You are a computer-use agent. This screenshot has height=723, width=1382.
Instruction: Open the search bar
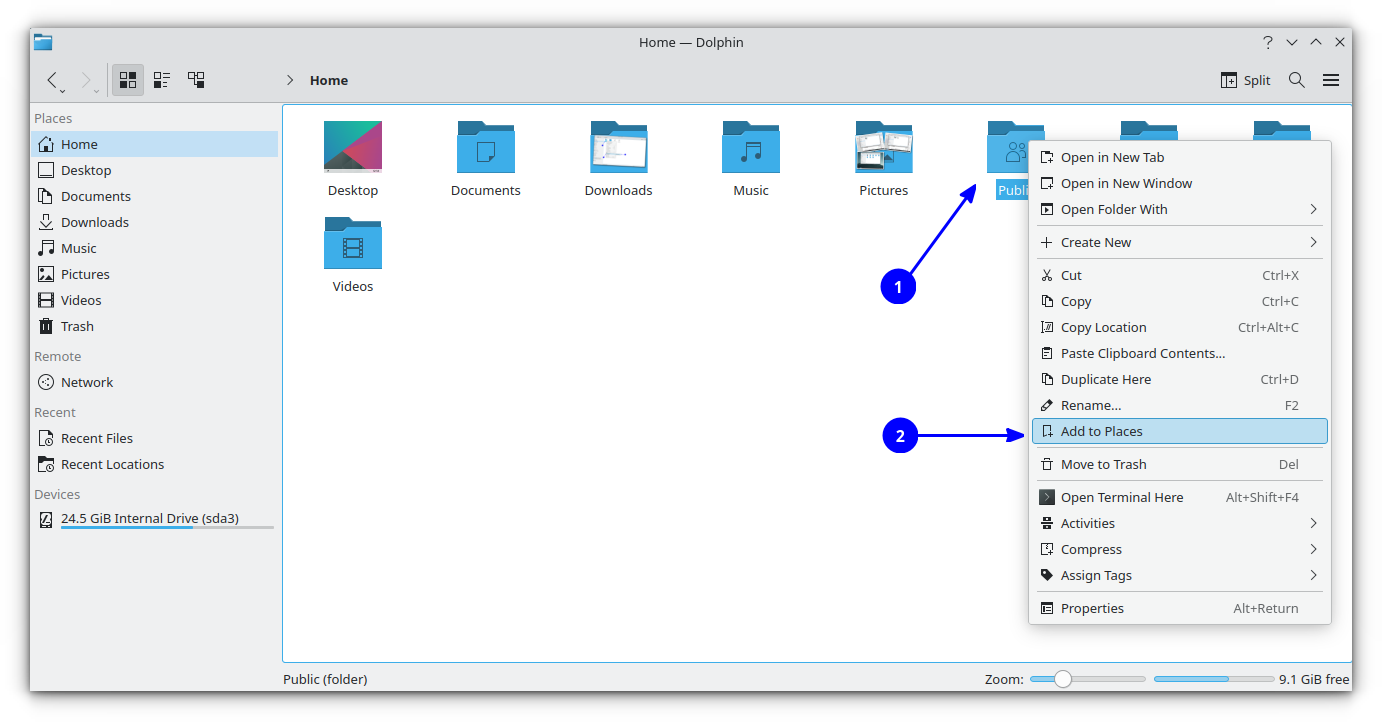tap(1296, 80)
